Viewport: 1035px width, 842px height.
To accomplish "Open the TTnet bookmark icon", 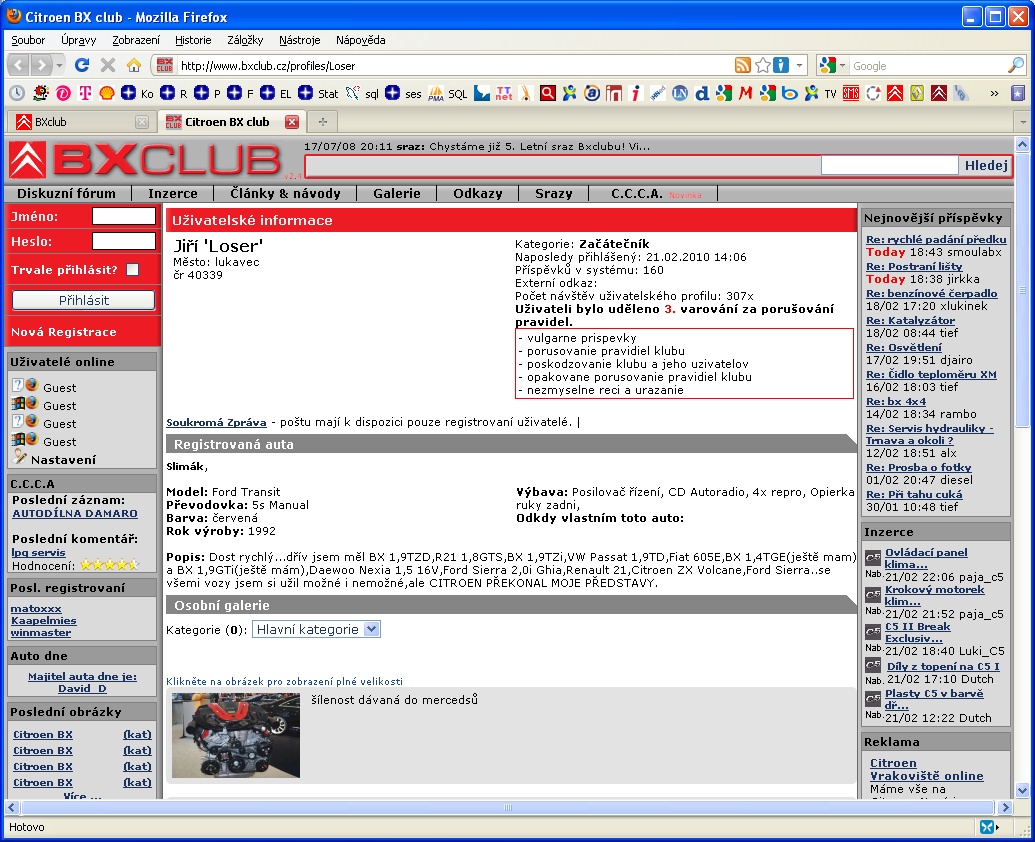I will pyautogui.click(x=504, y=94).
